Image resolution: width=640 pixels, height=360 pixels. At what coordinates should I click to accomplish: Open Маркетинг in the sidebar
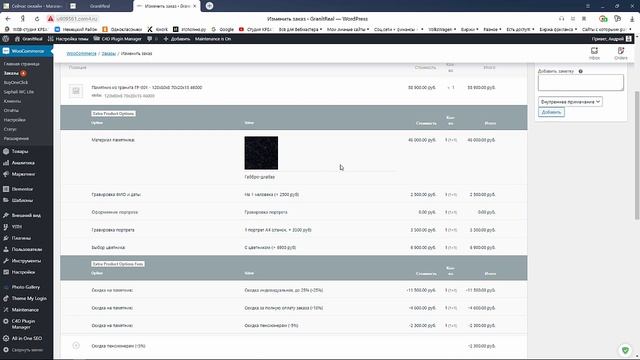pos(23,174)
